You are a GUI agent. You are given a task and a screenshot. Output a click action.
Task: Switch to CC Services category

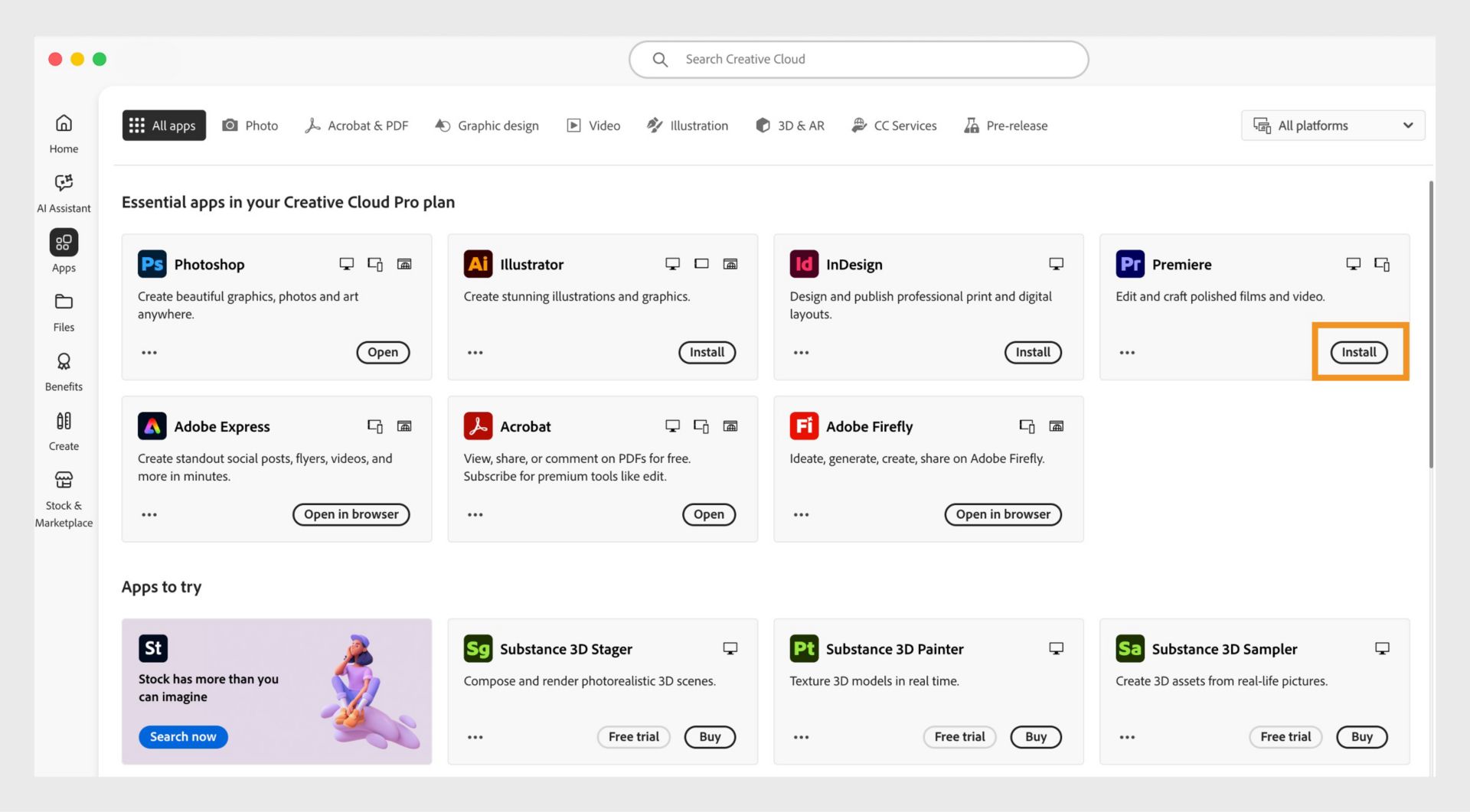(x=894, y=126)
